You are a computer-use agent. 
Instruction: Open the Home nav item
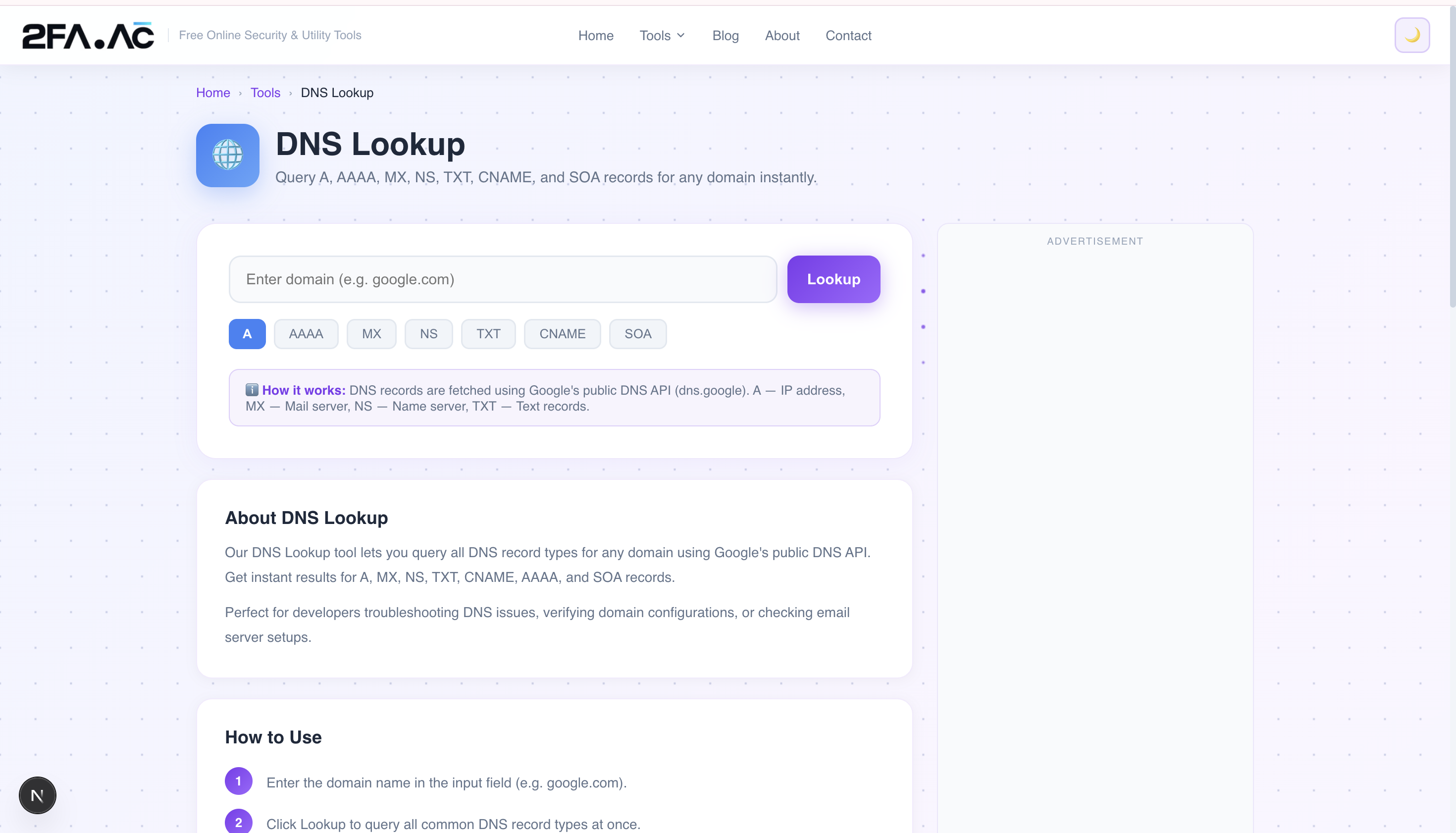coord(596,36)
